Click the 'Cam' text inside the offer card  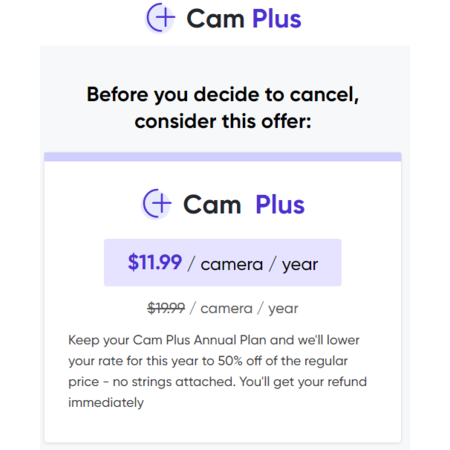tap(212, 205)
